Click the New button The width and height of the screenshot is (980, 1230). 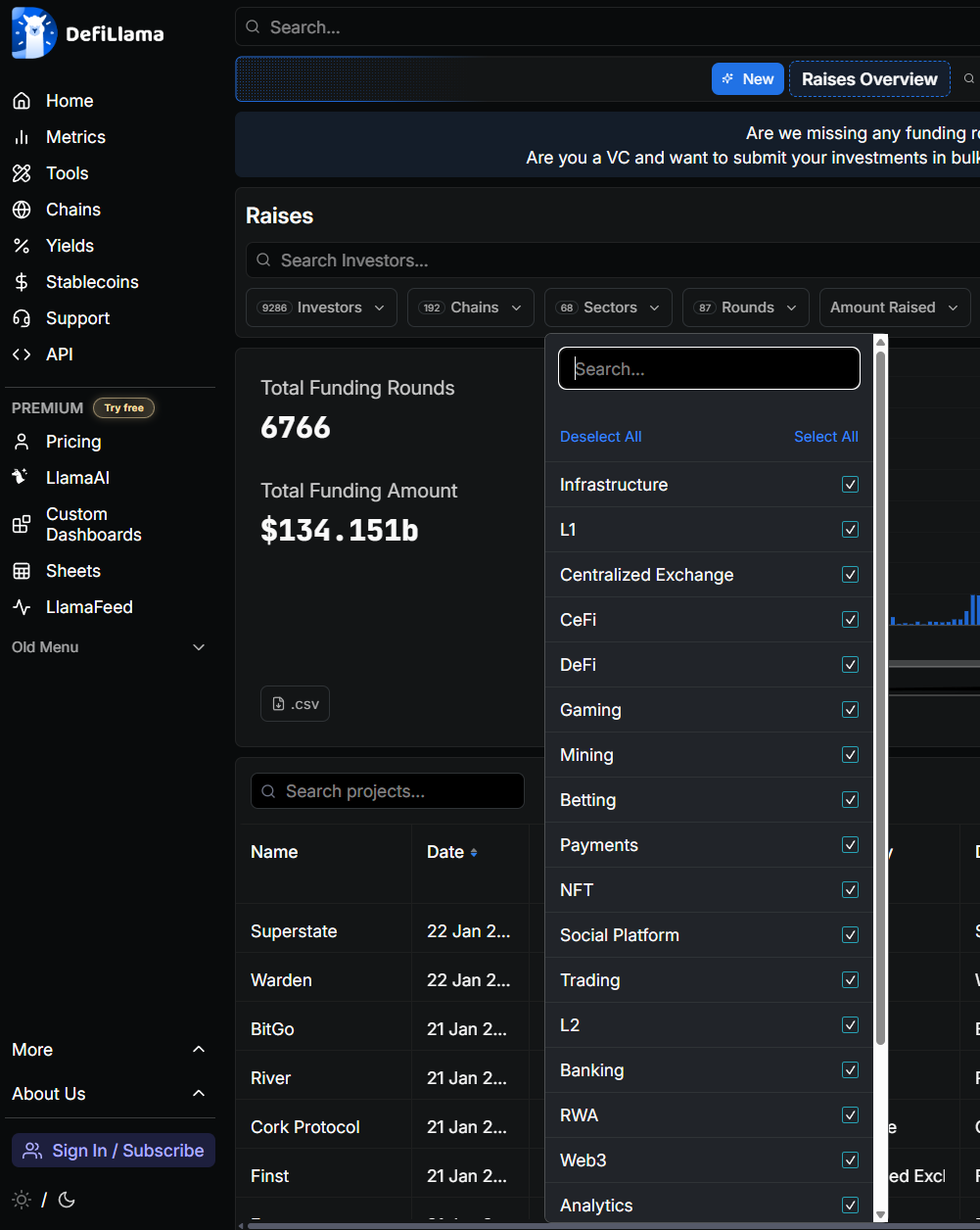(748, 79)
